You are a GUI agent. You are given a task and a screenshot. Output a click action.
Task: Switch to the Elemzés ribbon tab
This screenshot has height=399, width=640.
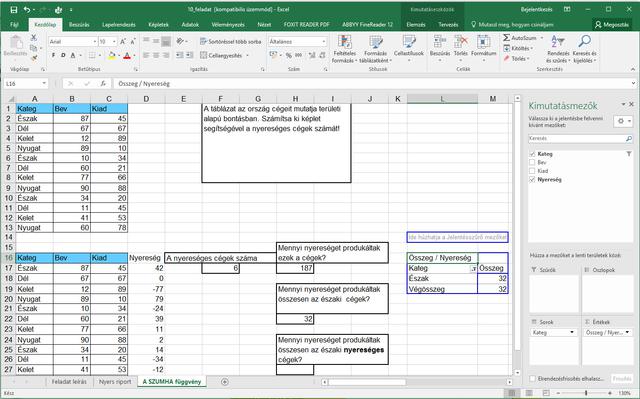click(416, 24)
